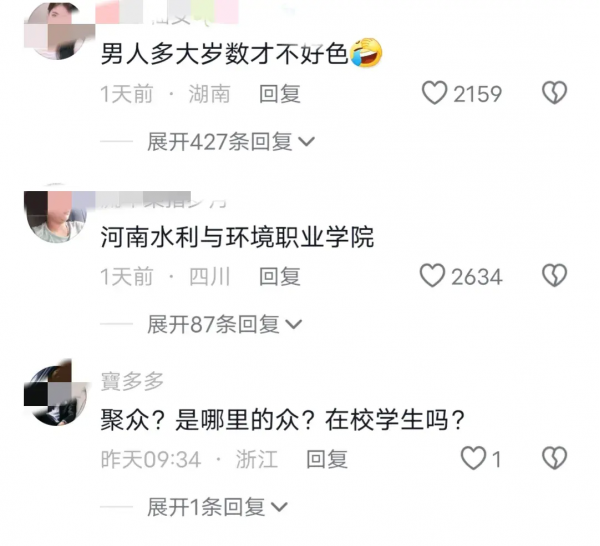This screenshot has width=600, height=546.
Task: Dislike the comment with 2634 likes
Action: (554, 275)
